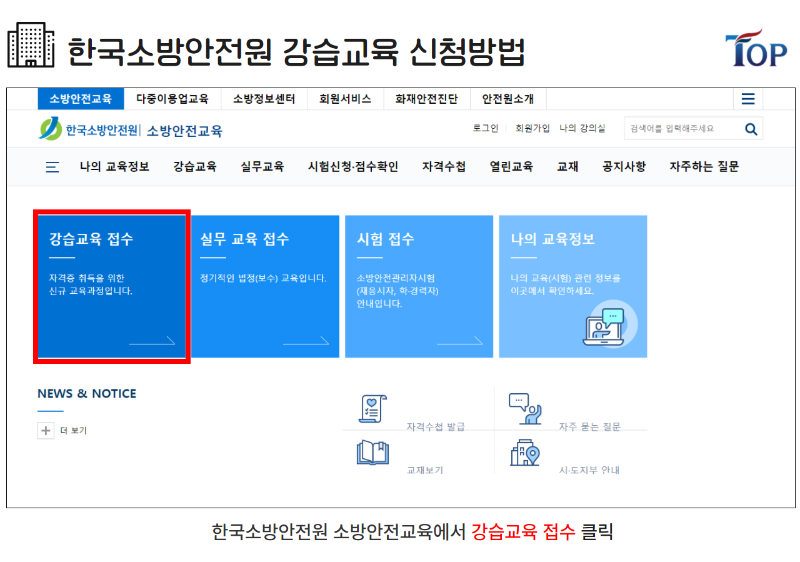Click the arrow in 강습교육 접수 tile
The image size is (800, 562).
(152, 341)
